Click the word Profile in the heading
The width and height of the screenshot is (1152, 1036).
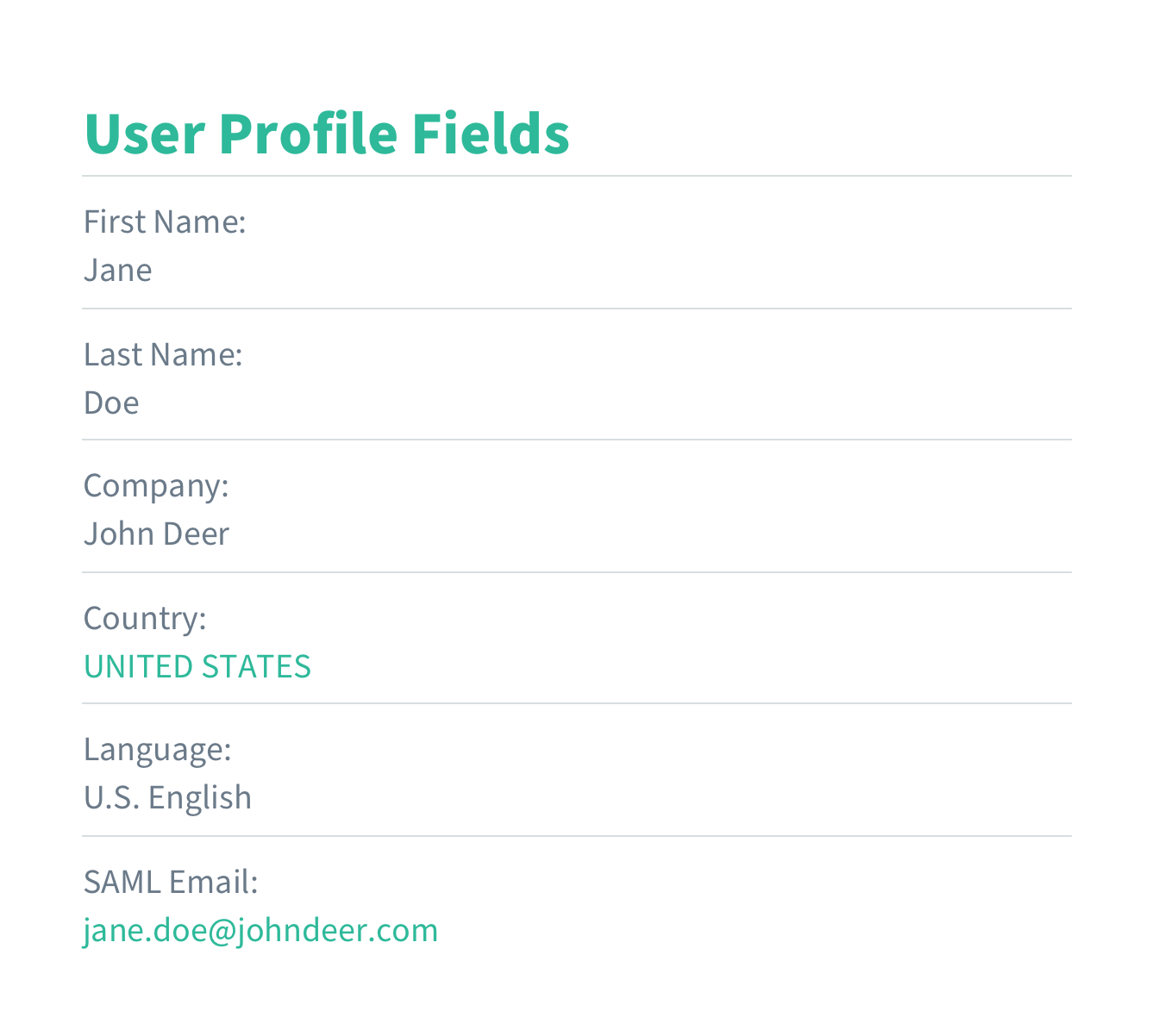308,134
